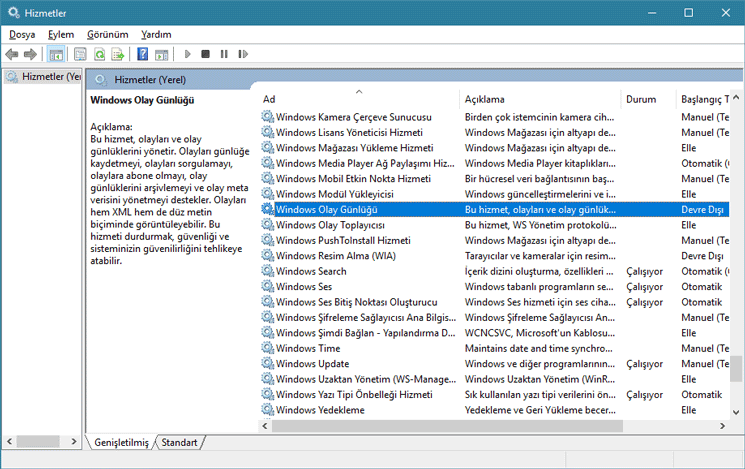Click services list horizontal scroll-left arrow
Screen dimensions: 745x469
(265, 426)
